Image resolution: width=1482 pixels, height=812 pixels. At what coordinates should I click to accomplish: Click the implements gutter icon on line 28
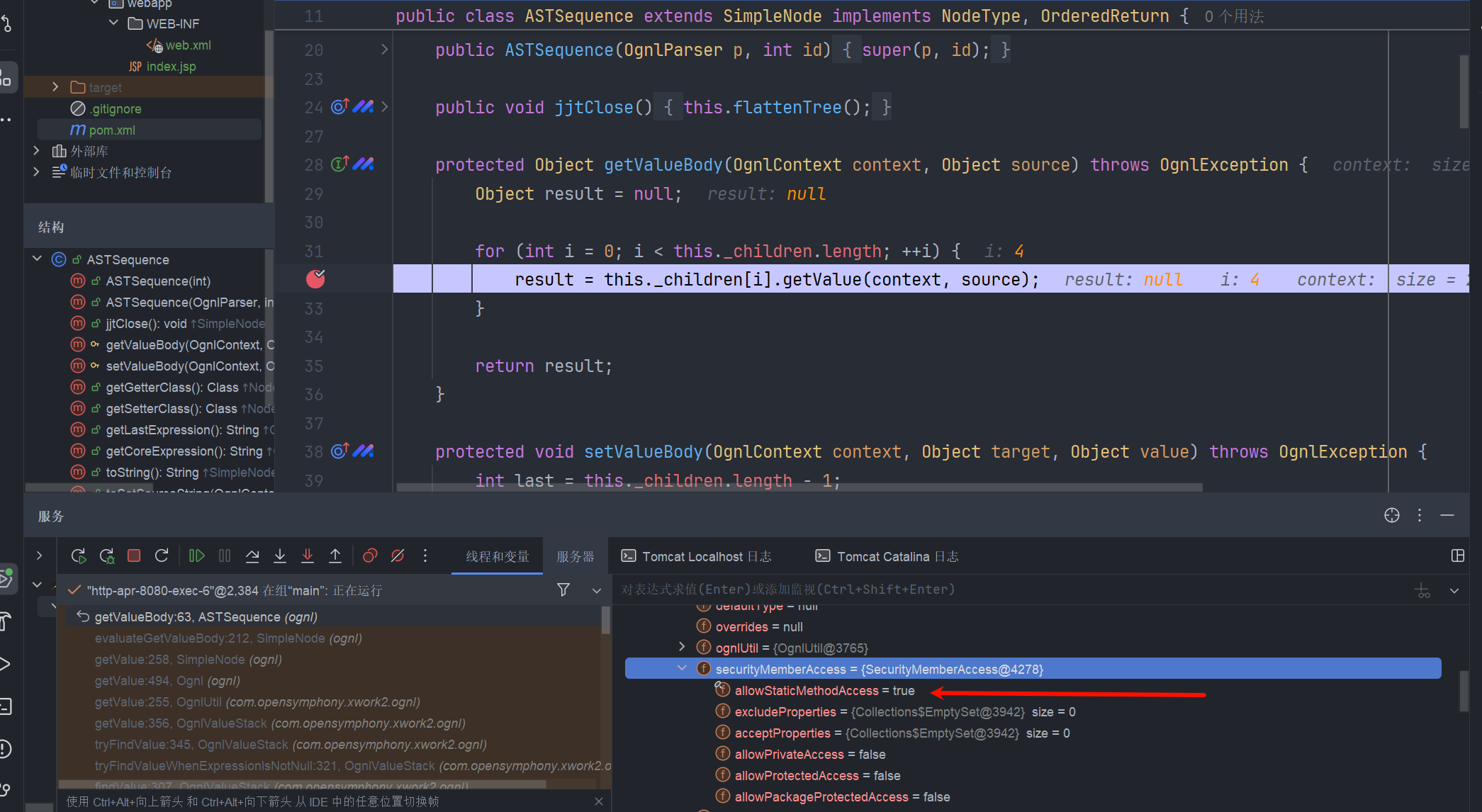(x=340, y=164)
